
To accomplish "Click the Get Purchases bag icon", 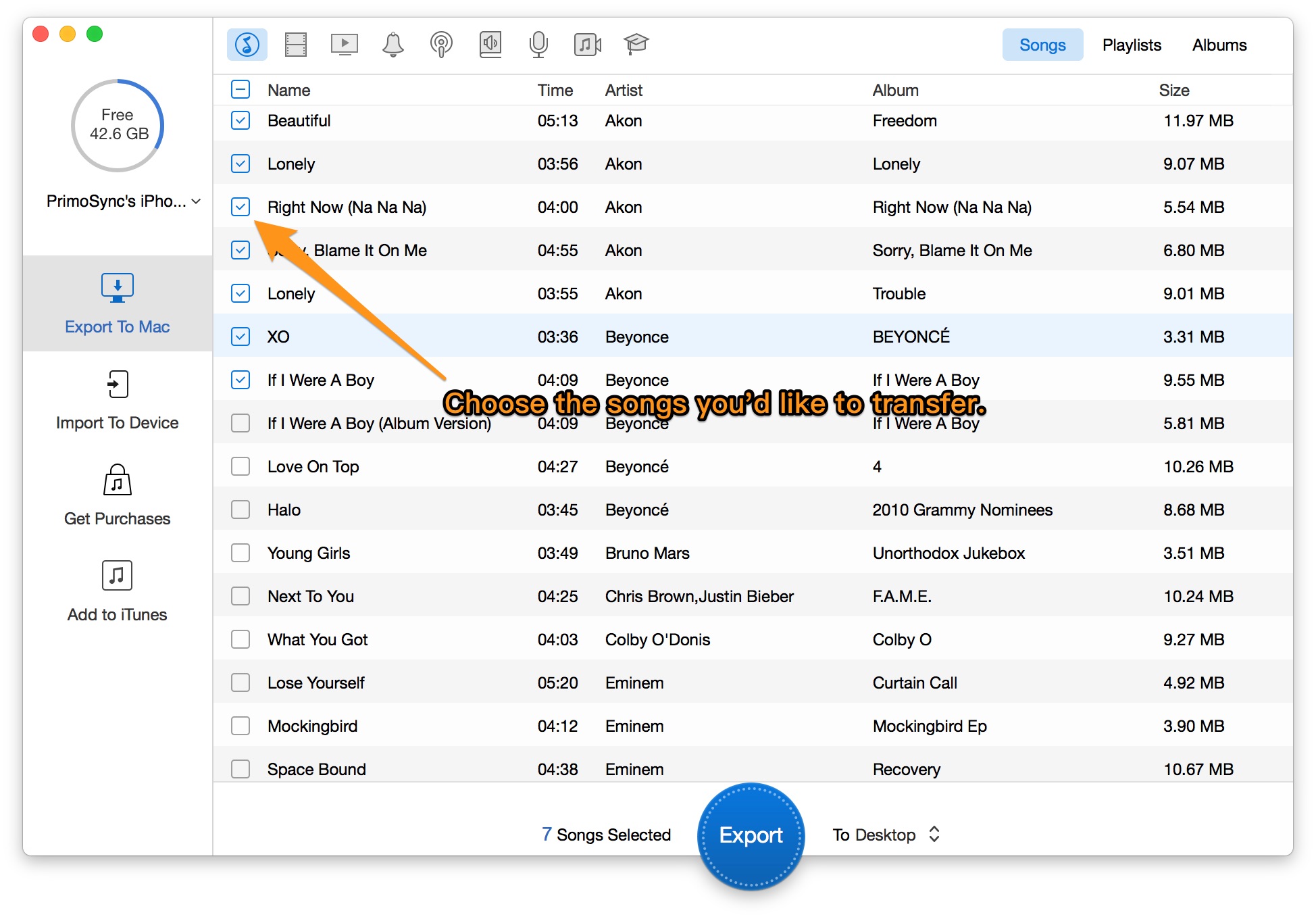I will 118,480.
